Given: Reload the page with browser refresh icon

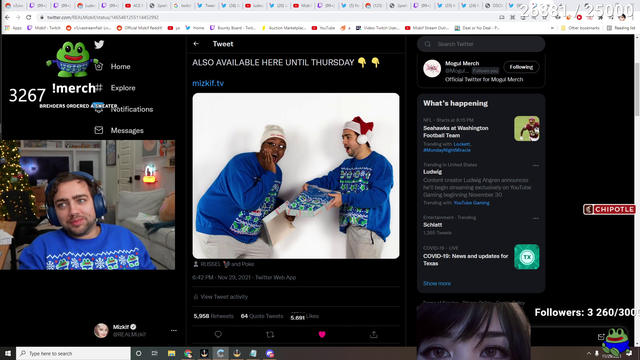Looking at the screenshot, I should tap(29, 18).
